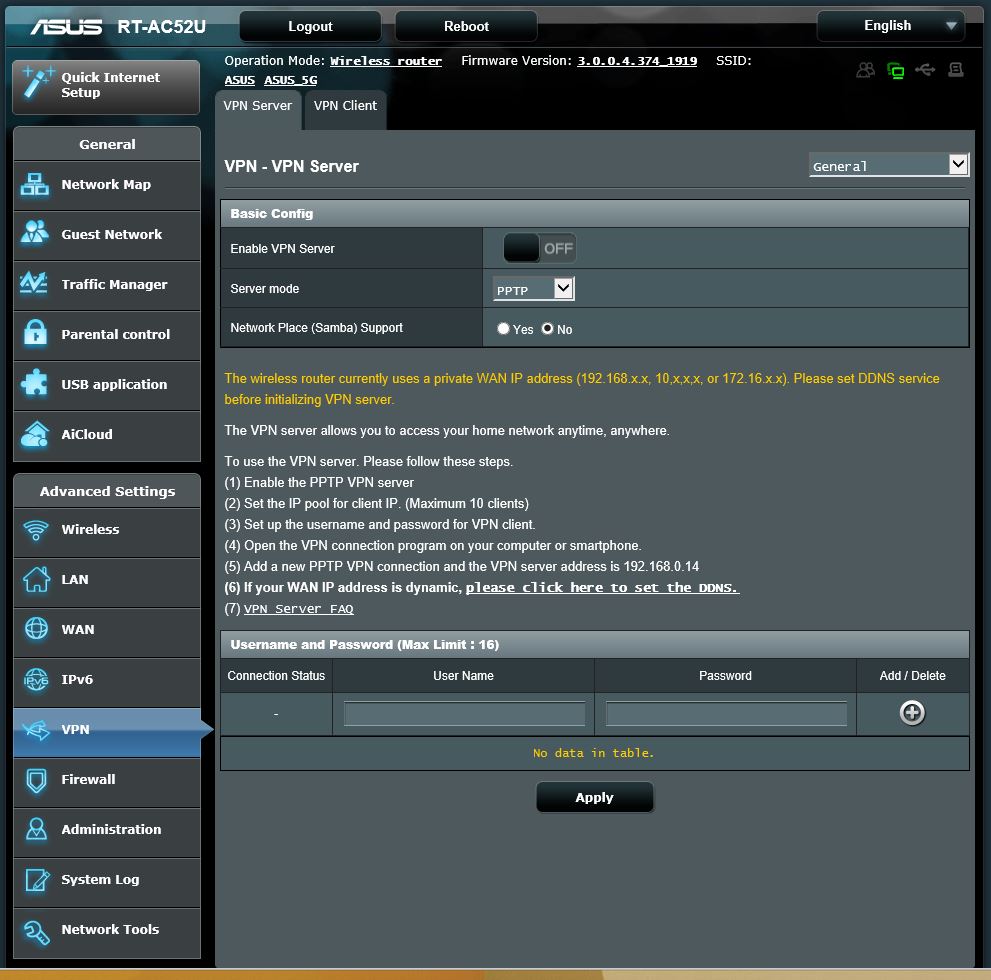
Task: Open the USB application page label
Action: pos(114,384)
